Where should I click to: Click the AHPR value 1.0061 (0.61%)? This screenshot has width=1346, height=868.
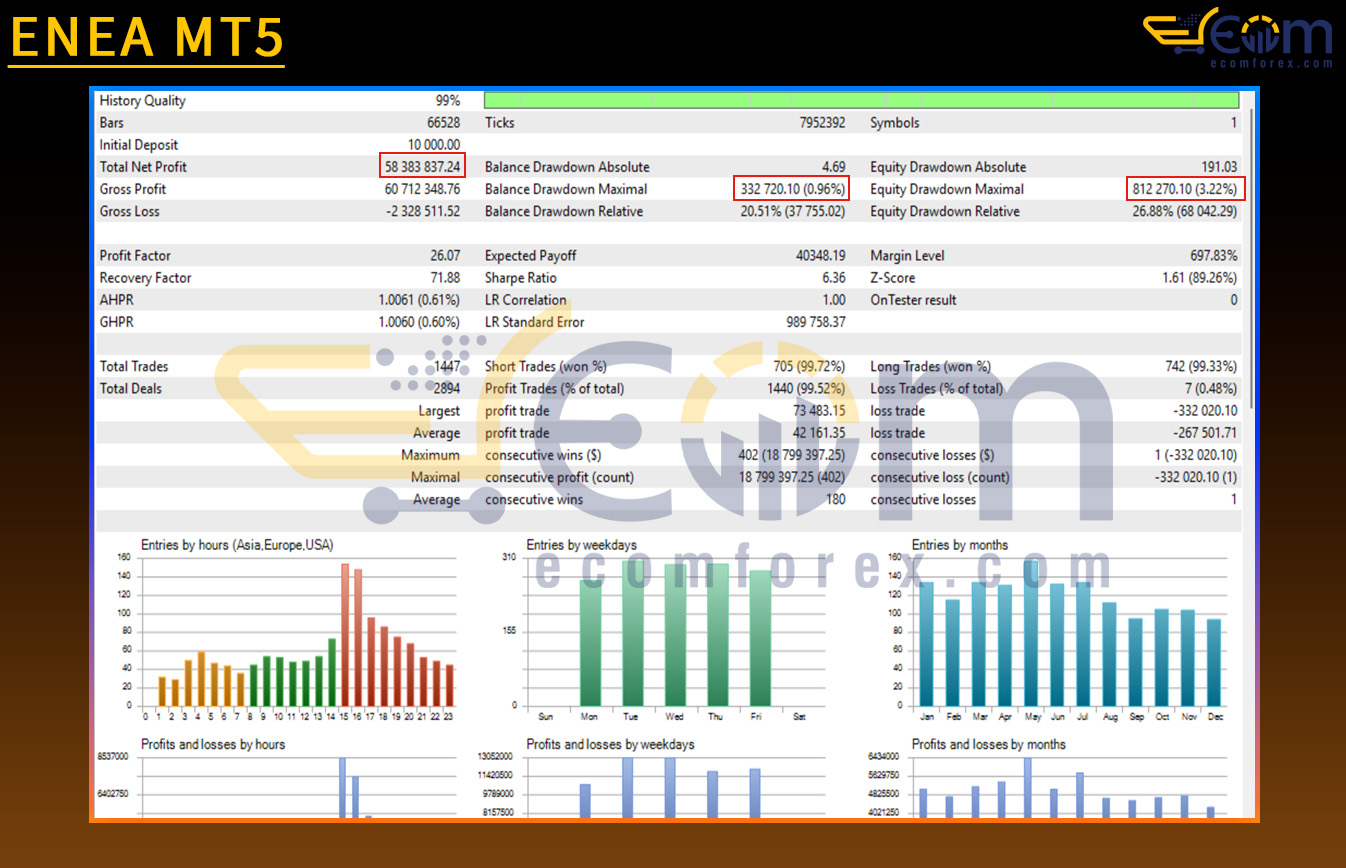[x=419, y=300]
